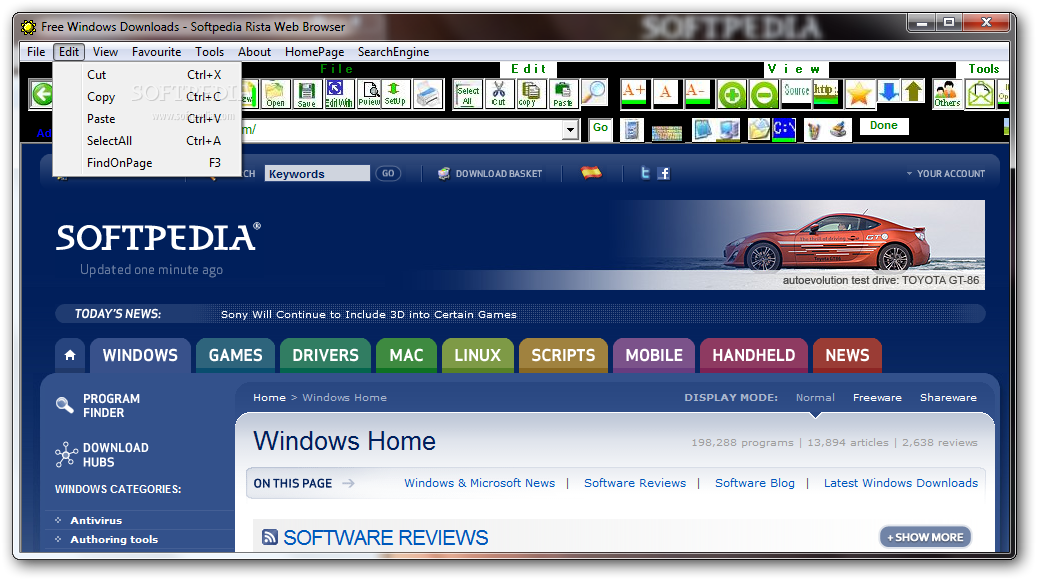The image size is (1037, 580).
Task: Open the About menu
Action: tap(254, 52)
